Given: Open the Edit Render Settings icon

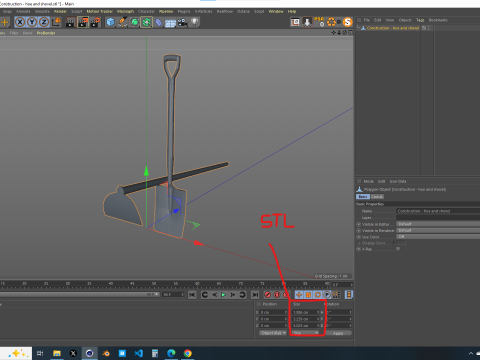Looking at the screenshot, I should tap(95, 22).
